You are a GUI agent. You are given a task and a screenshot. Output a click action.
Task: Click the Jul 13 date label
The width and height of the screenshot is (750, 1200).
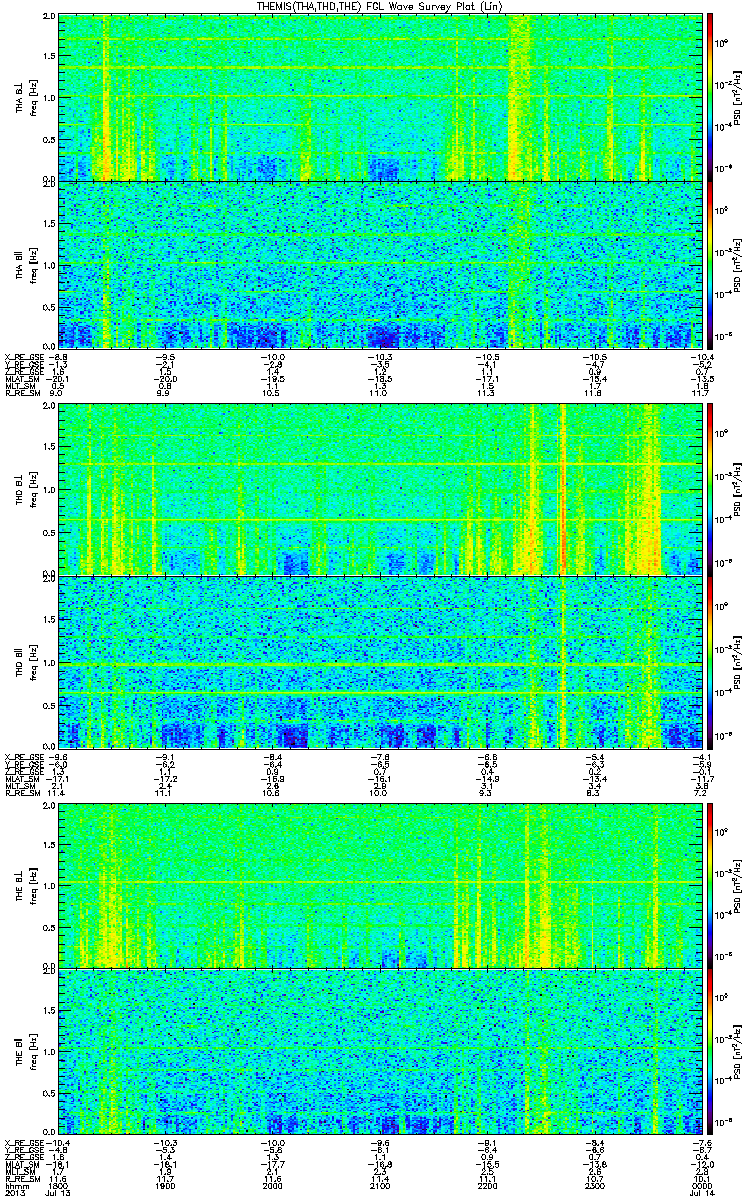coord(60,1193)
